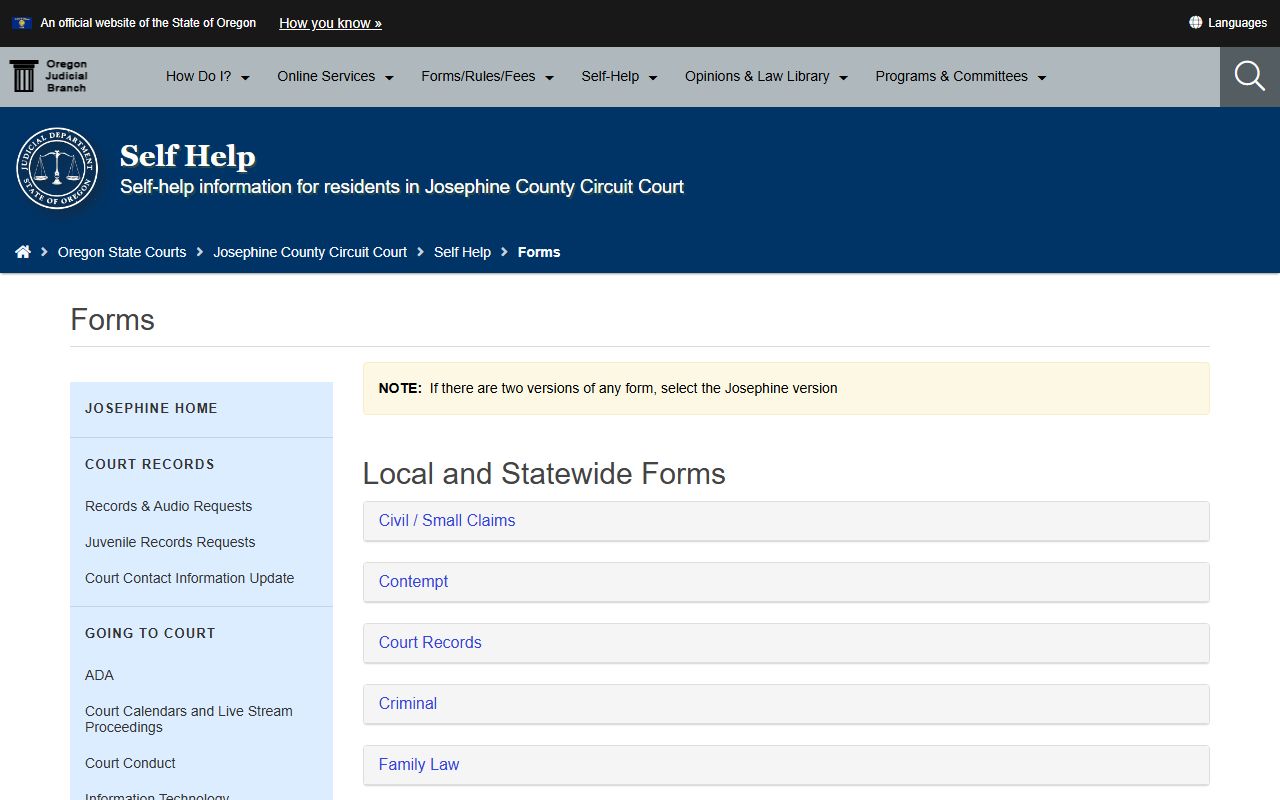Open the Online Services dropdown
This screenshot has width=1280, height=800.
[336, 77]
